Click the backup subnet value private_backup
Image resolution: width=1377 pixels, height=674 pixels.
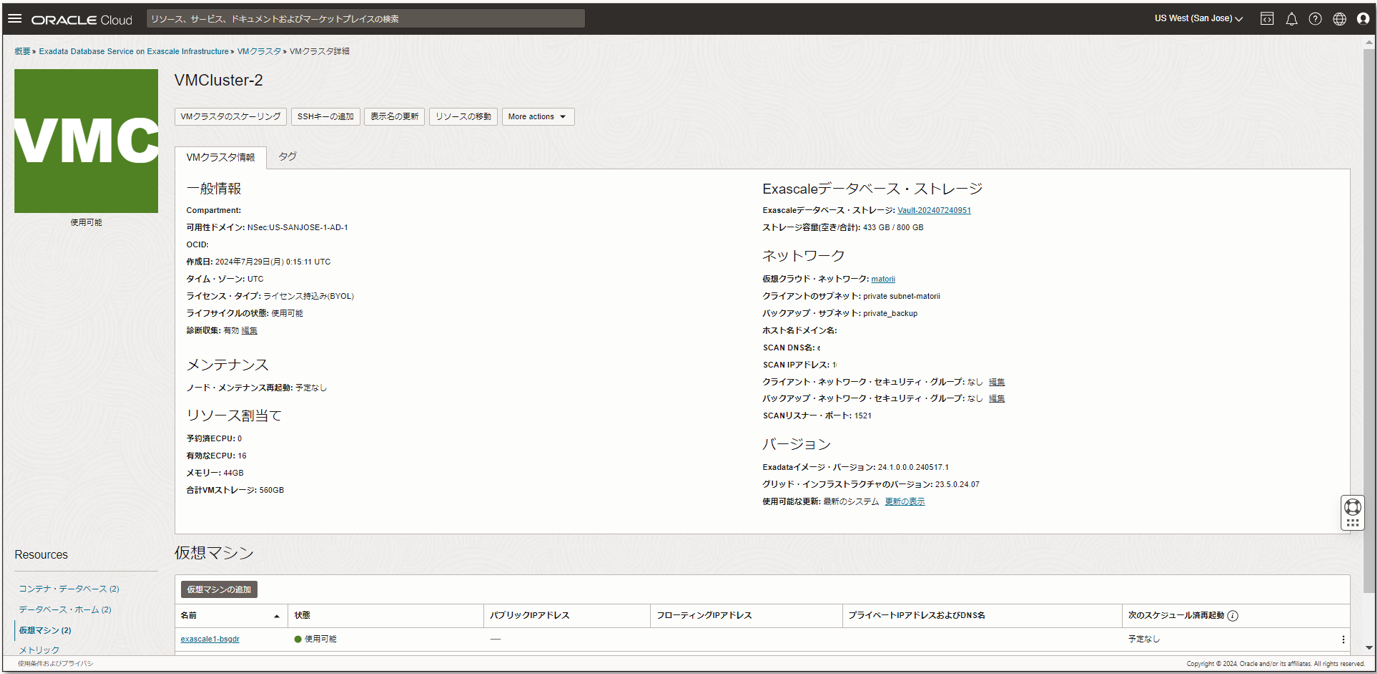[x=890, y=314]
